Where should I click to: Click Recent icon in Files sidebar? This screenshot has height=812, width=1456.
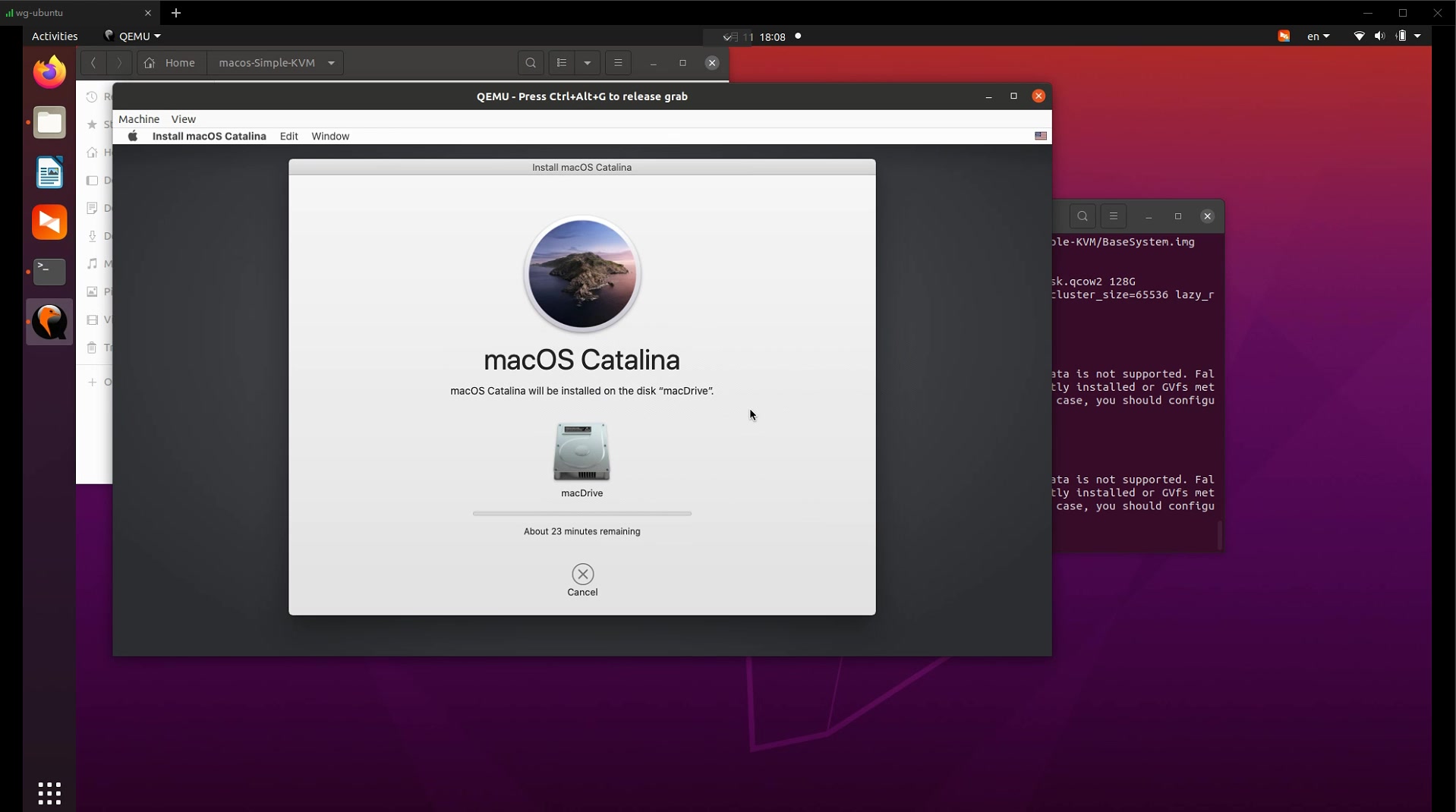pos(92,97)
